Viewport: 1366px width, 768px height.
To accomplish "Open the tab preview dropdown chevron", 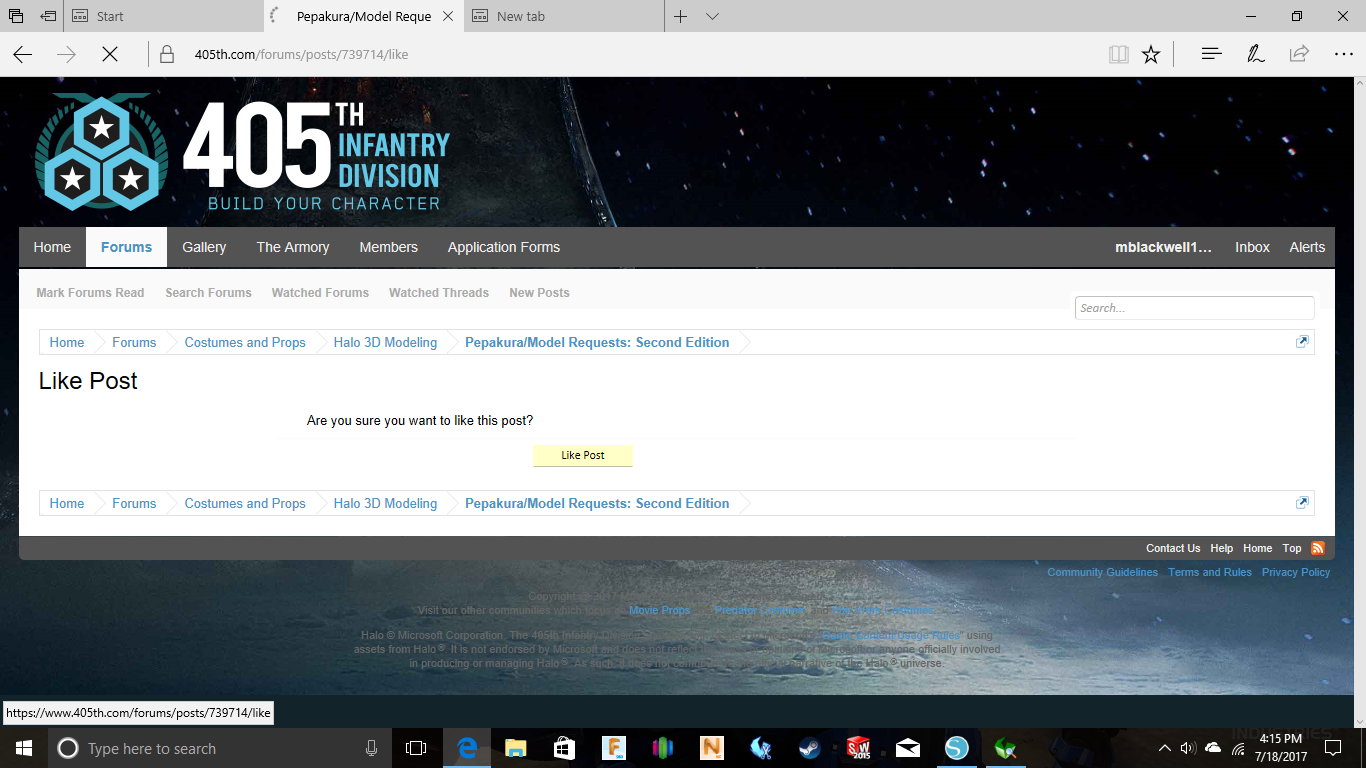I will tap(712, 16).
